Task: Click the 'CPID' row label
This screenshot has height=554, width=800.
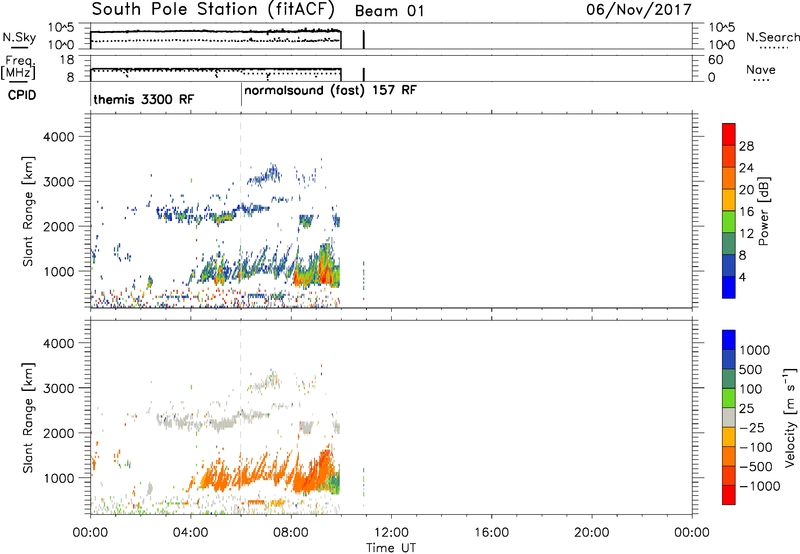Action: 22,95
